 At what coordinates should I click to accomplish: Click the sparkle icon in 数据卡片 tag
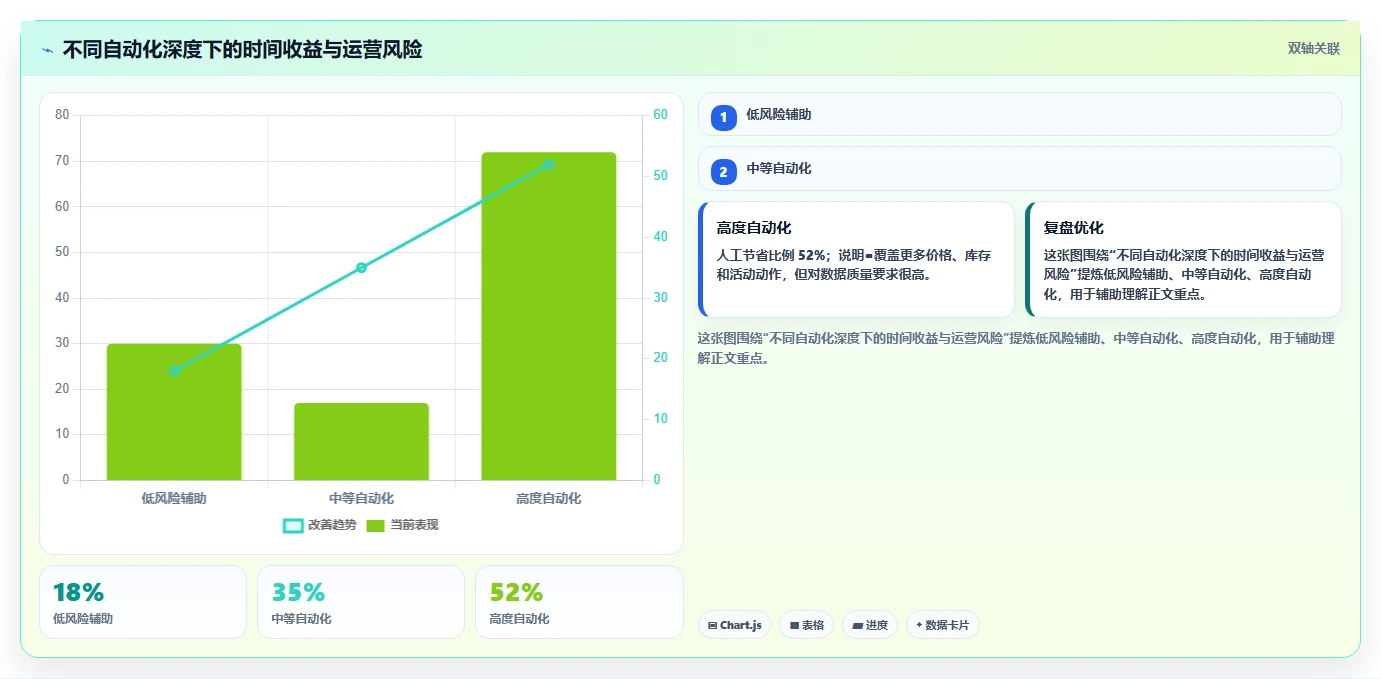[919, 625]
